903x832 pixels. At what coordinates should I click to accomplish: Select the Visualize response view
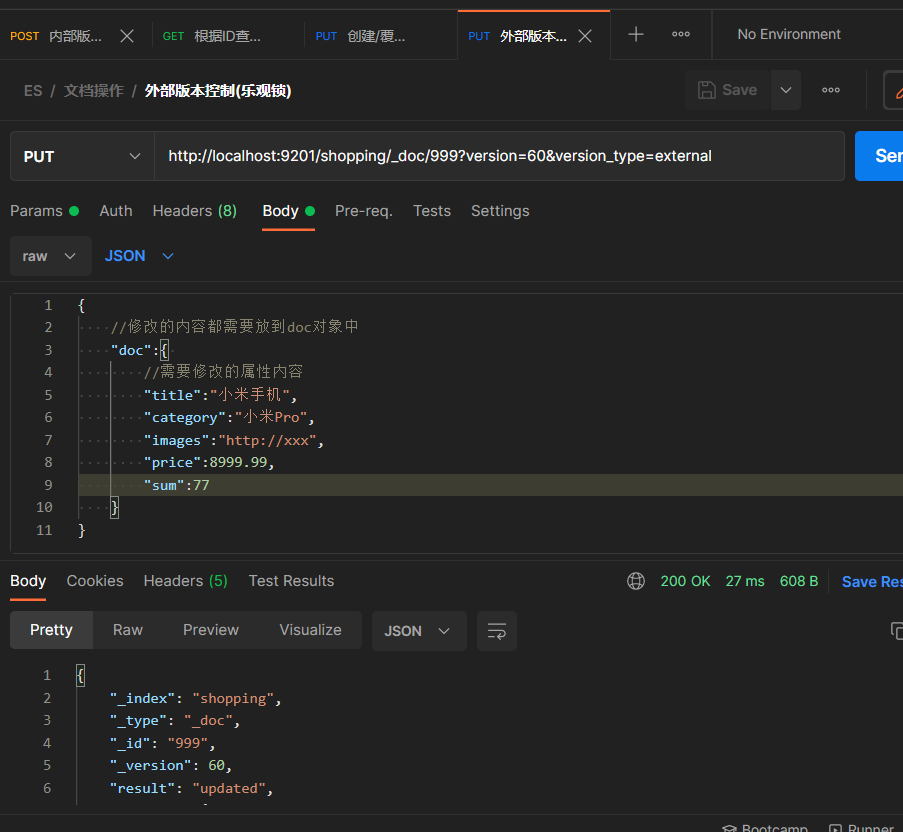pos(310,630)
